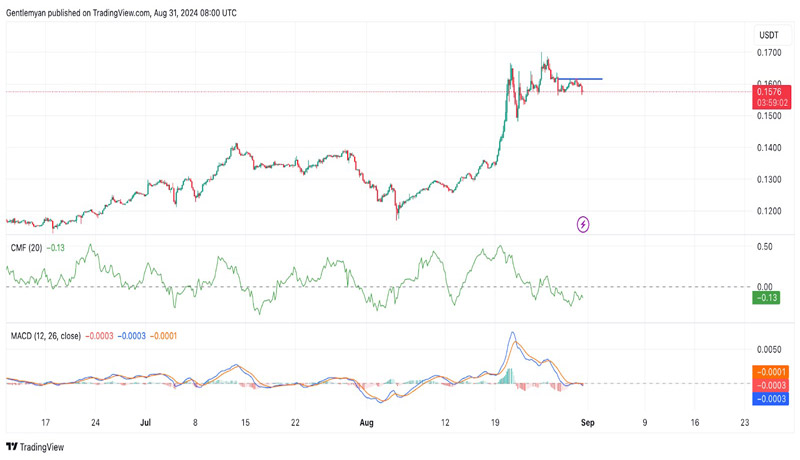This screenshot has width=800, height=460.
Task: Click the 24 date label on time axis
Action: [x=95, y=423]
